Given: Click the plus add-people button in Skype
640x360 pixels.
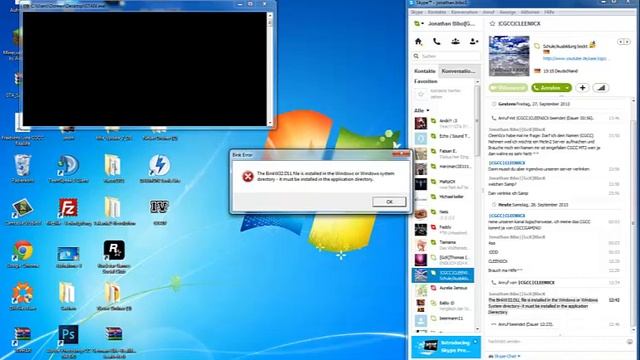Looking at the screenshot, I should point(582,88).
